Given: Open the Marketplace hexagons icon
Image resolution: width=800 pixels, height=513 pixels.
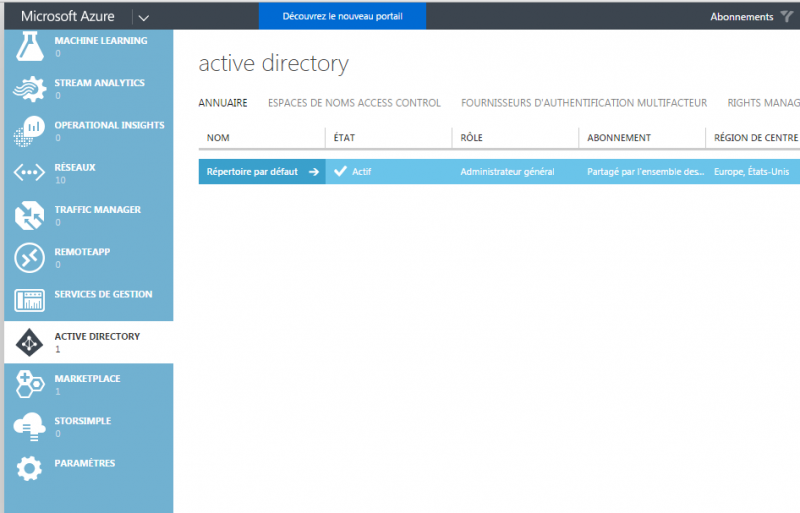Looking at the screenshot, I should (30, 384).
